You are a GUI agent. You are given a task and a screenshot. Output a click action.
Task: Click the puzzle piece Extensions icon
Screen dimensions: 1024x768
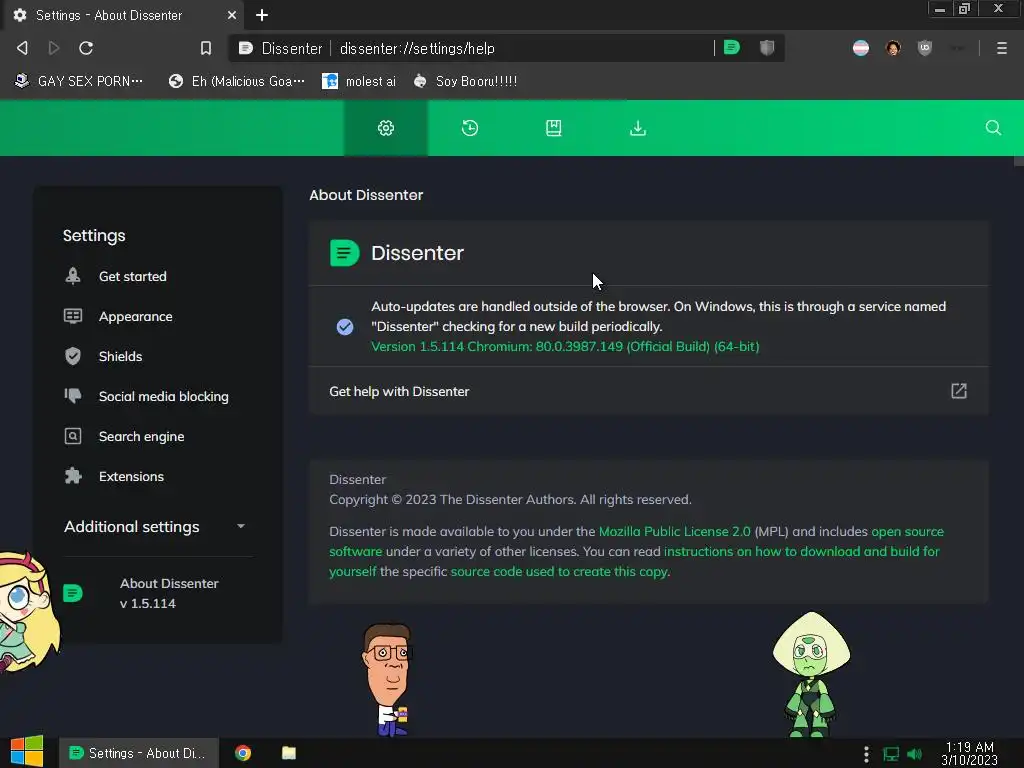(73, 476)
